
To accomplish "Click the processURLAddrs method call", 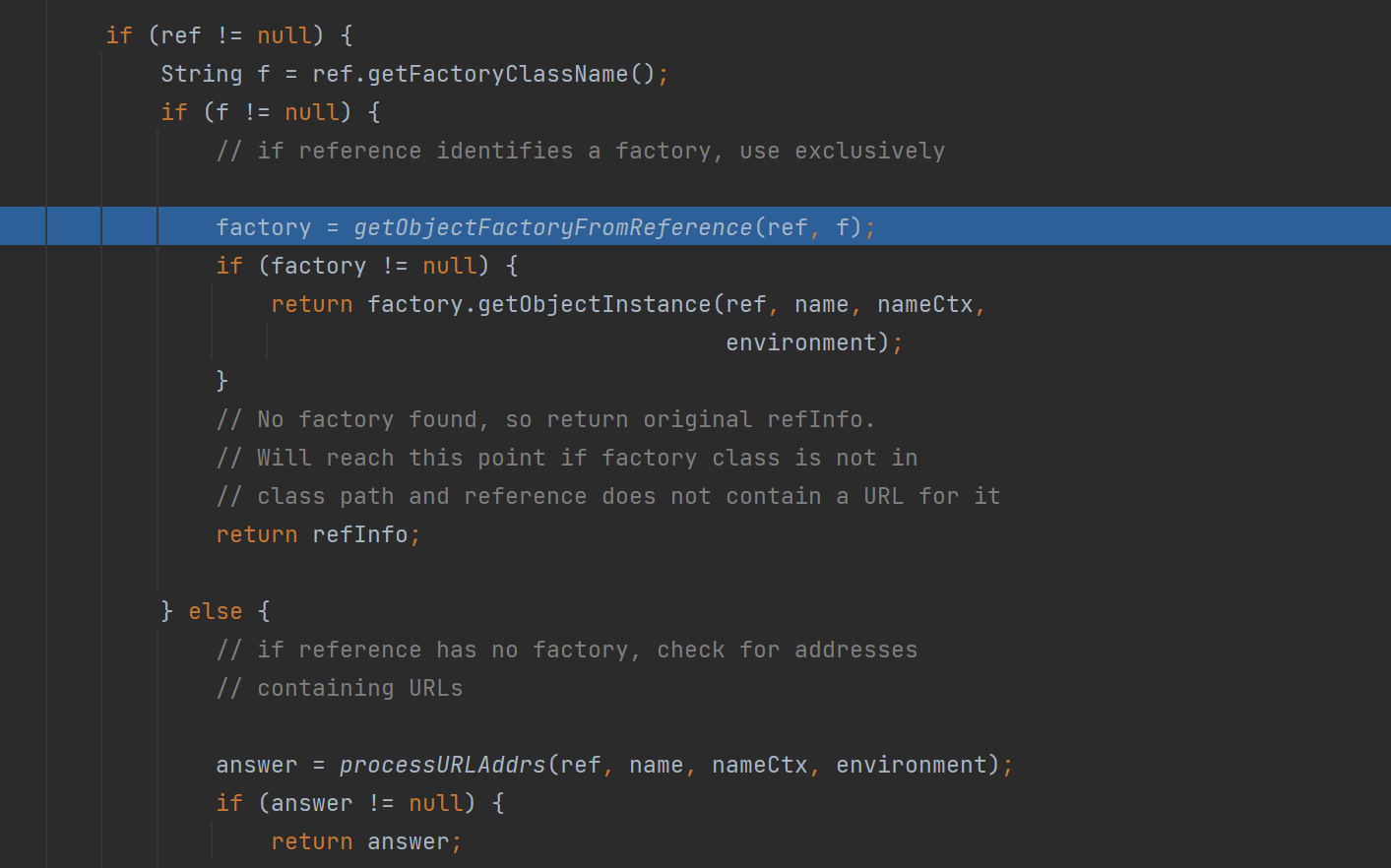I will [x=442, y=765].
